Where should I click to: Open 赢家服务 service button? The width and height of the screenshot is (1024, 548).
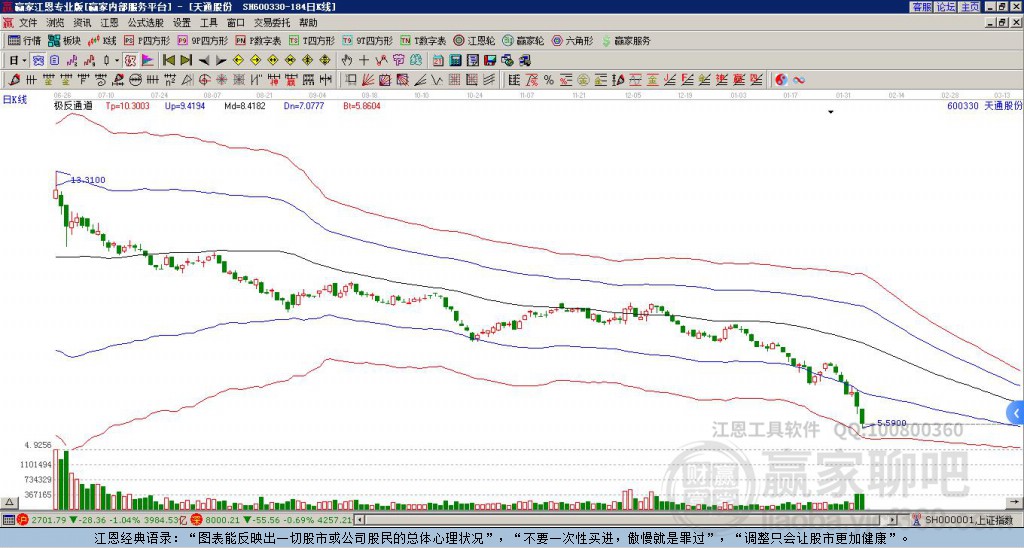pos(626,40)
